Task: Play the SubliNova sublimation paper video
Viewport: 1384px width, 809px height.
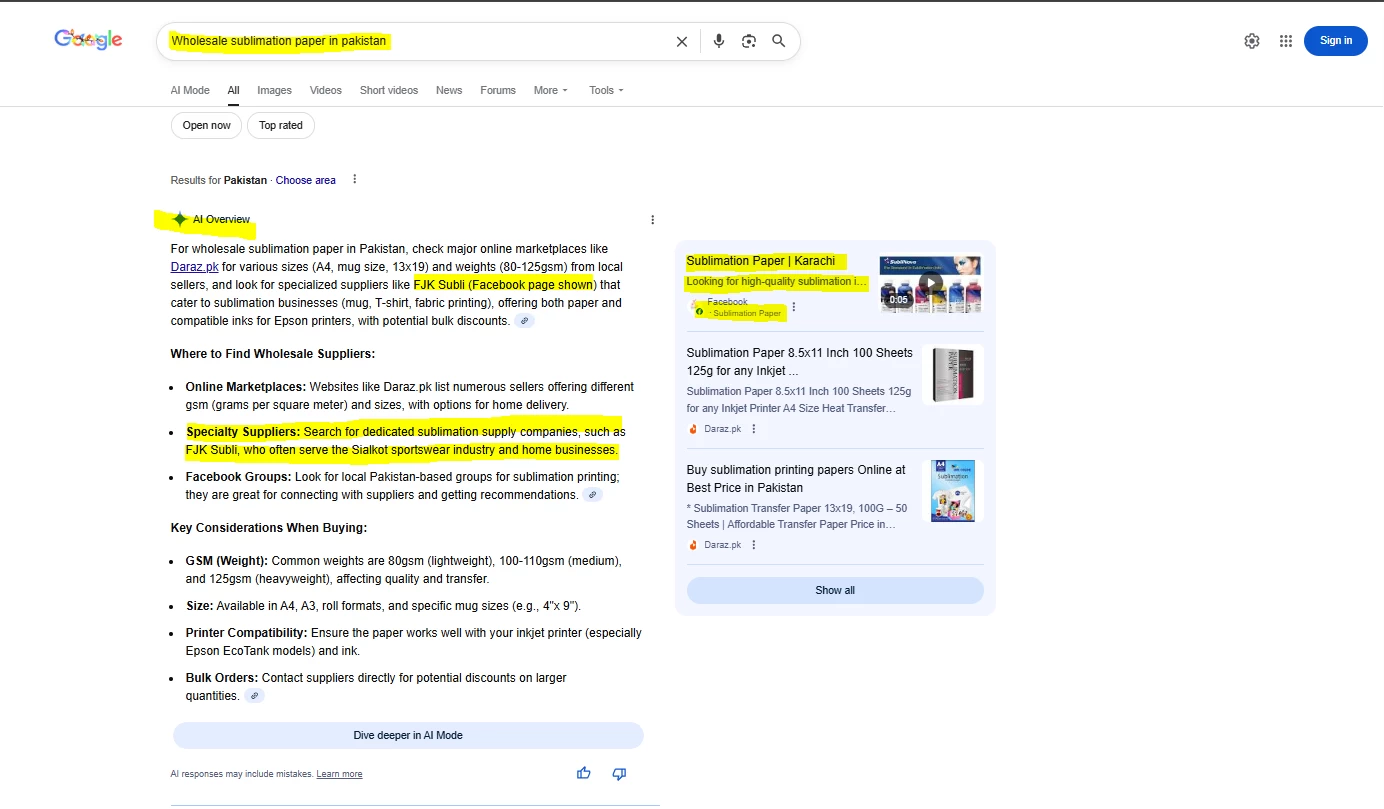Action: tap(930, 283)
